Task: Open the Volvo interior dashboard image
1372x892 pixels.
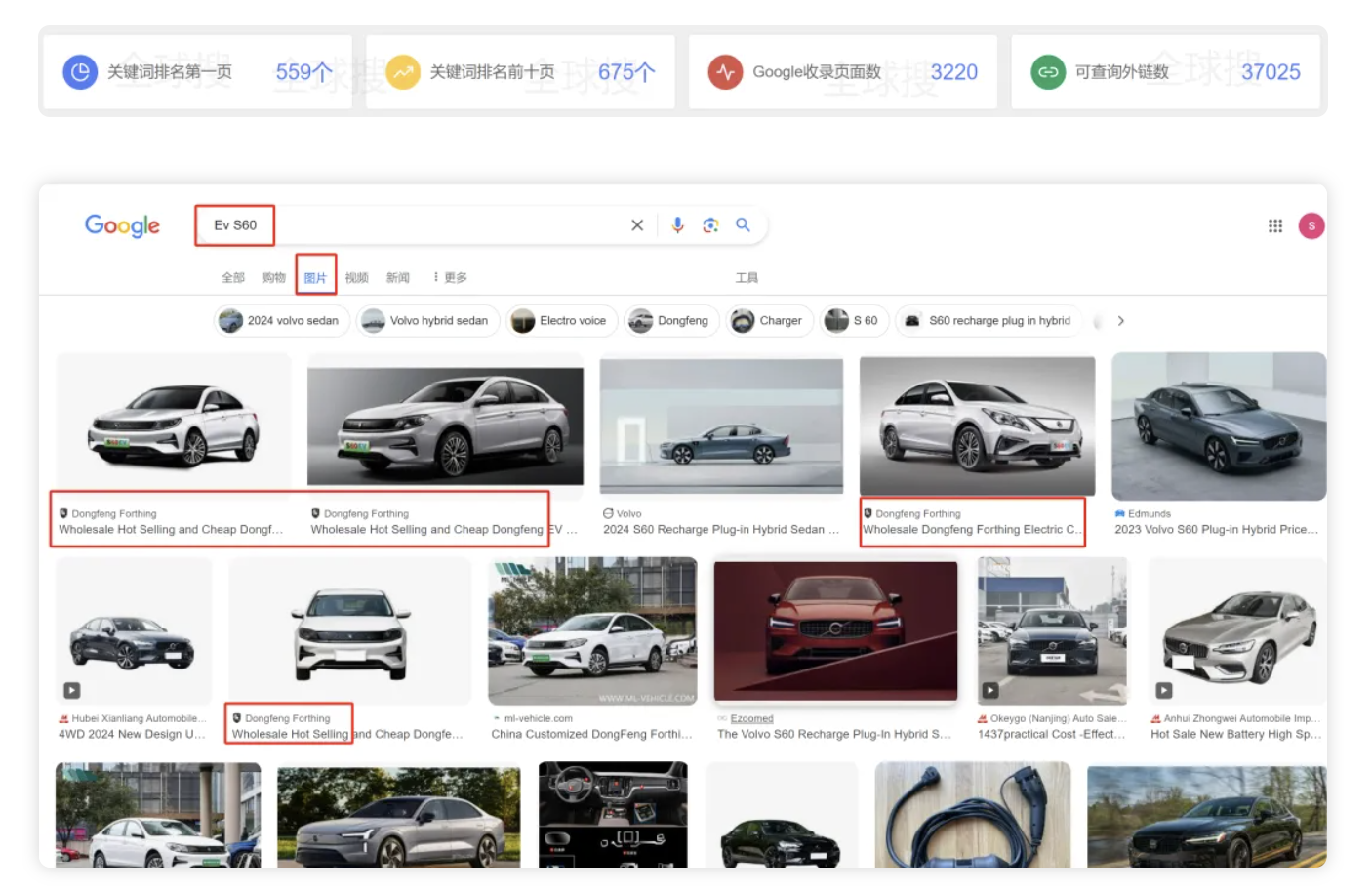Action: click(613, 815)
